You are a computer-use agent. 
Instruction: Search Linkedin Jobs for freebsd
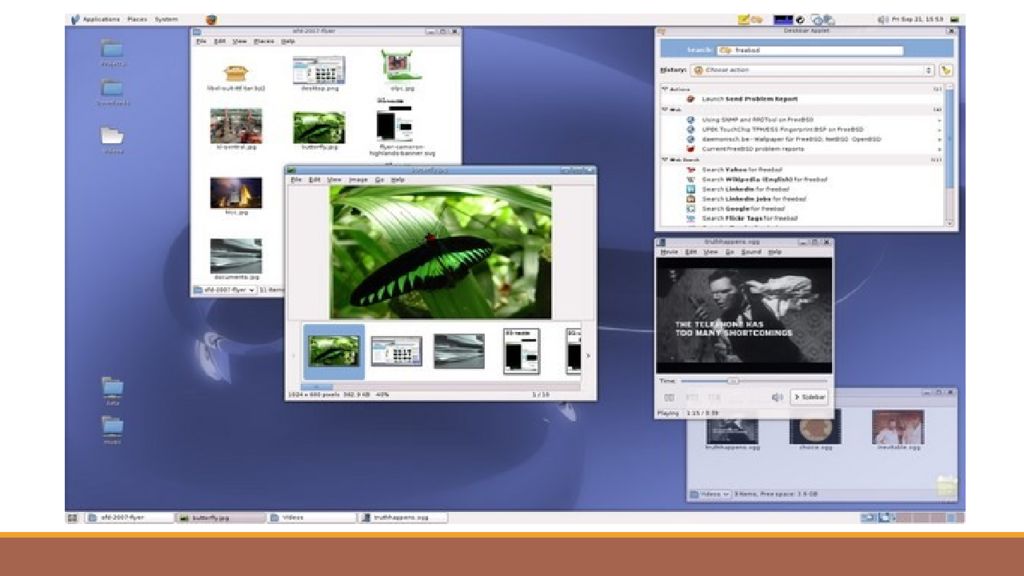(754, 199)
